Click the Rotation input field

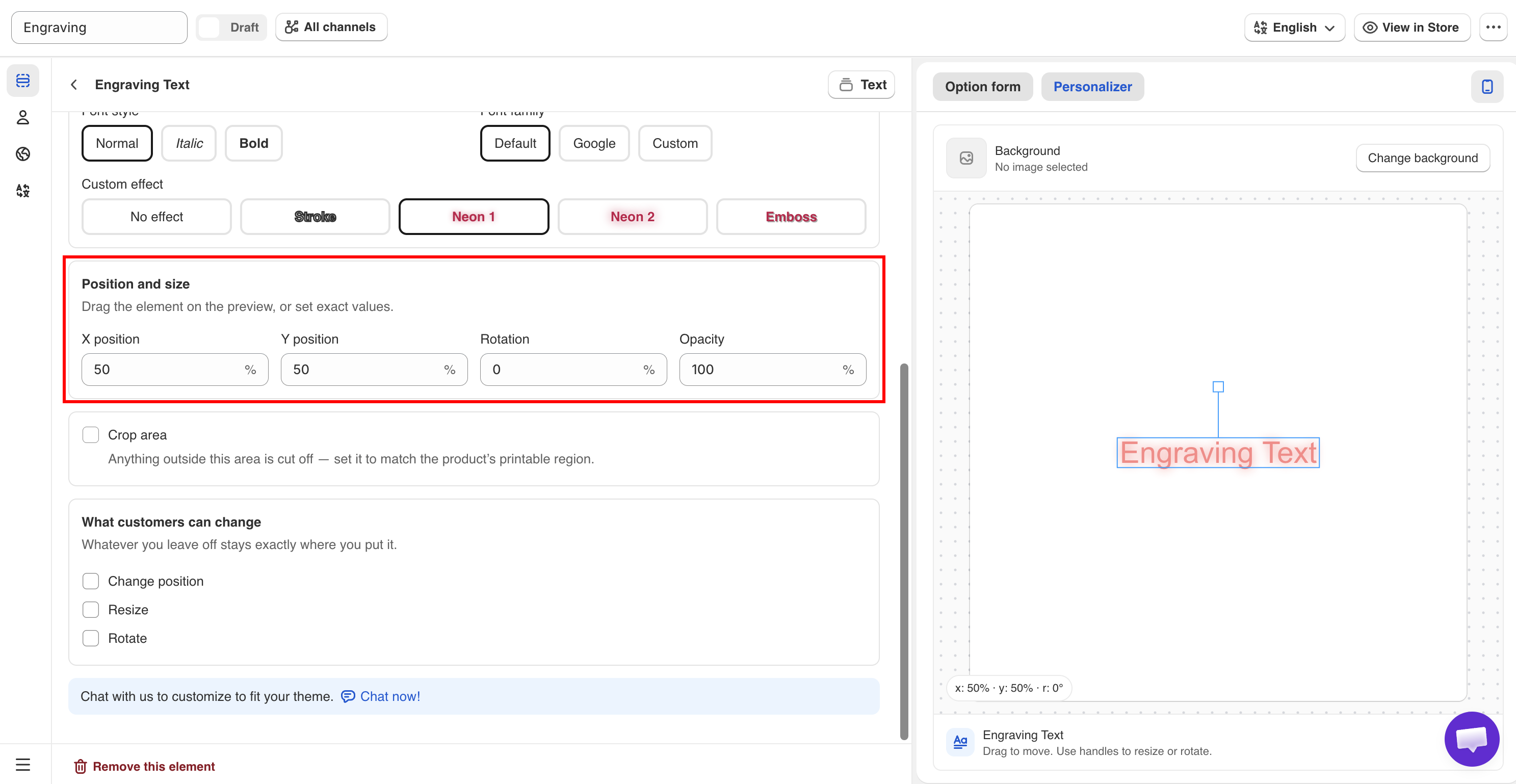[573, 370]
